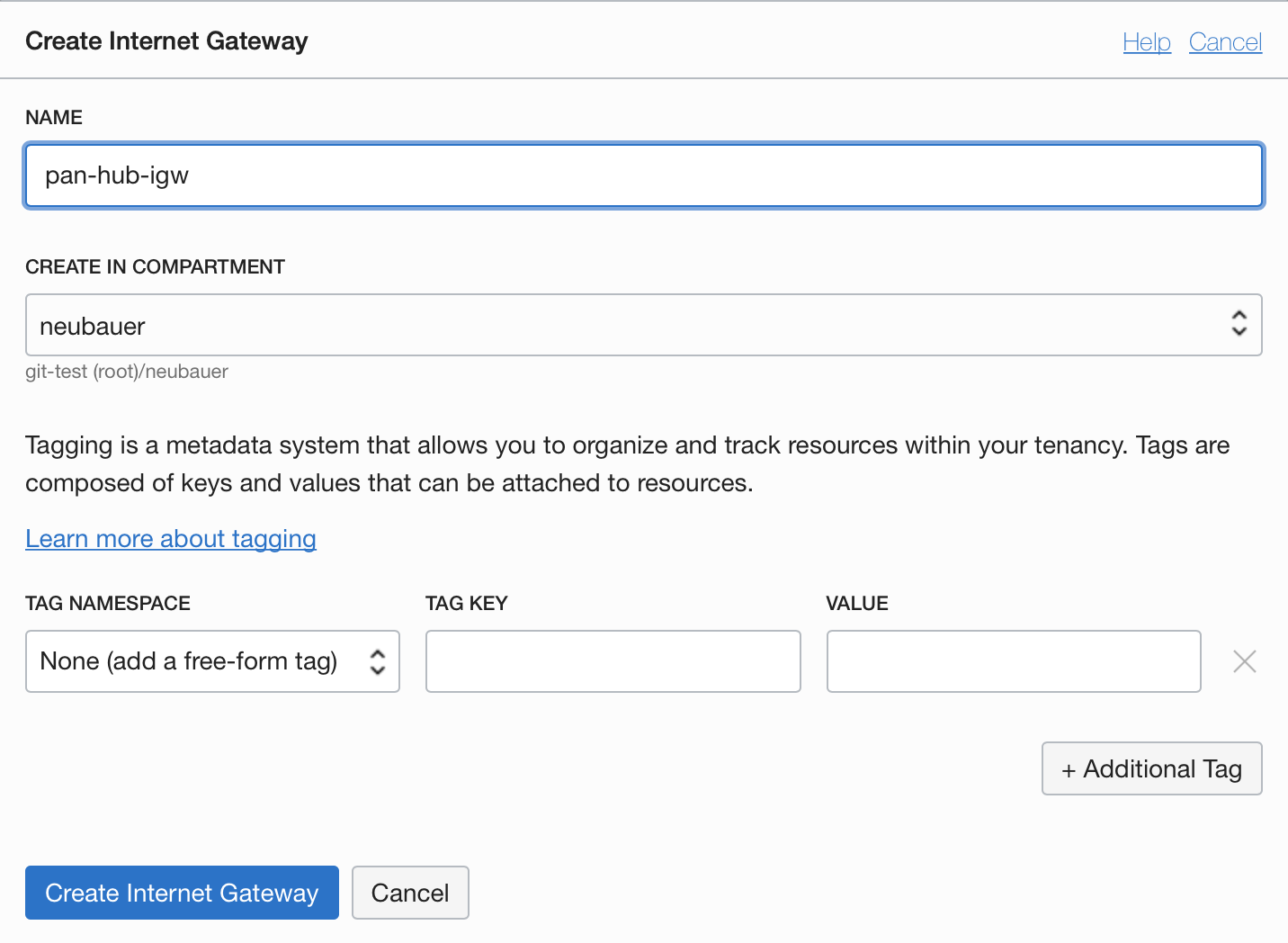Click the up-down arrows in the compartment selector
The width and height of the screenshot is (1288, 943).
click(x=1239, y=324)
